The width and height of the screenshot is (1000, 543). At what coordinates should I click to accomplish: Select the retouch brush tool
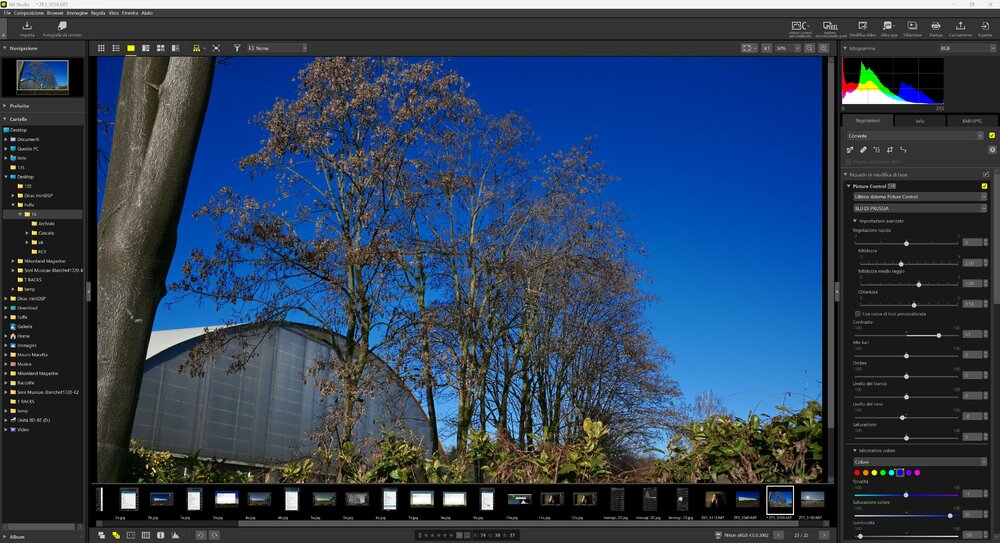click(863, 150)
